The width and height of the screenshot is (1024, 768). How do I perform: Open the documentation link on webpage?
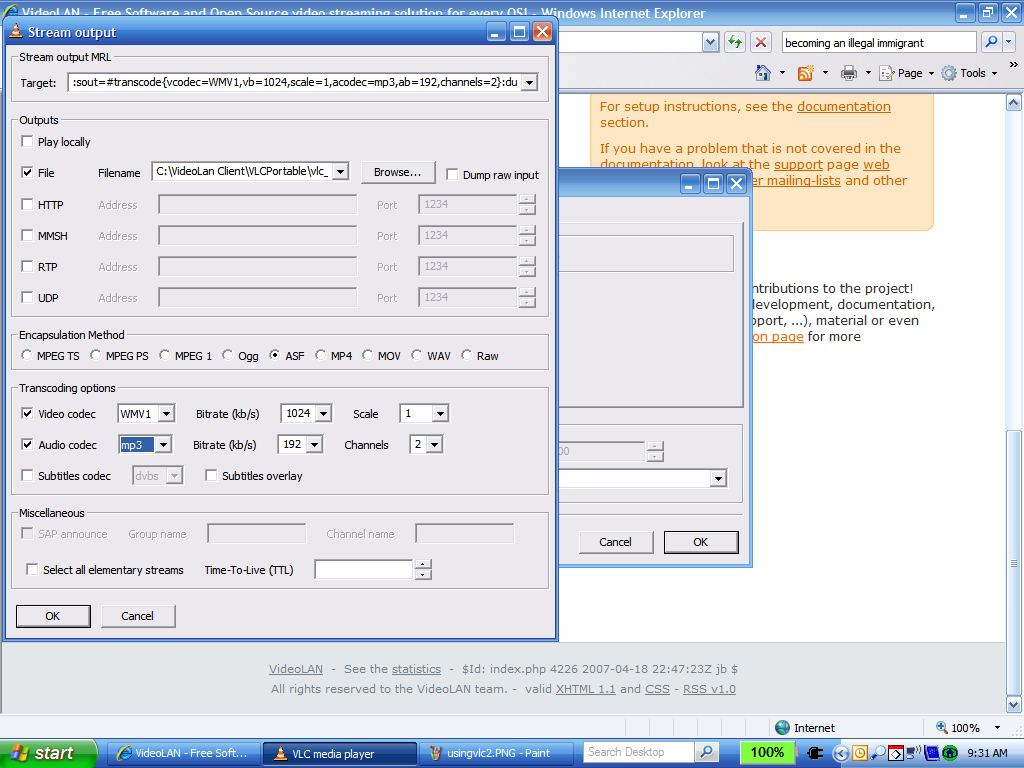click(x=843, y=107)
